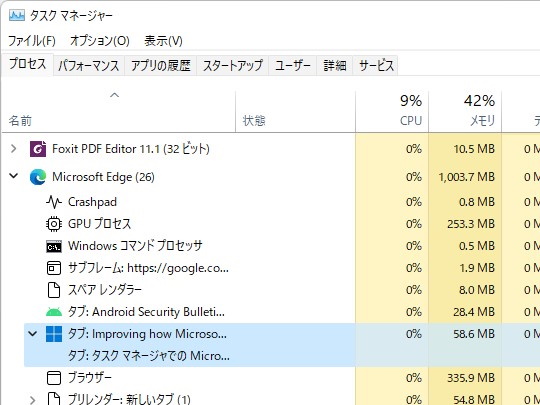
Task: Select the タブ: Improving how Microso... row
Action: click(282, 334)
